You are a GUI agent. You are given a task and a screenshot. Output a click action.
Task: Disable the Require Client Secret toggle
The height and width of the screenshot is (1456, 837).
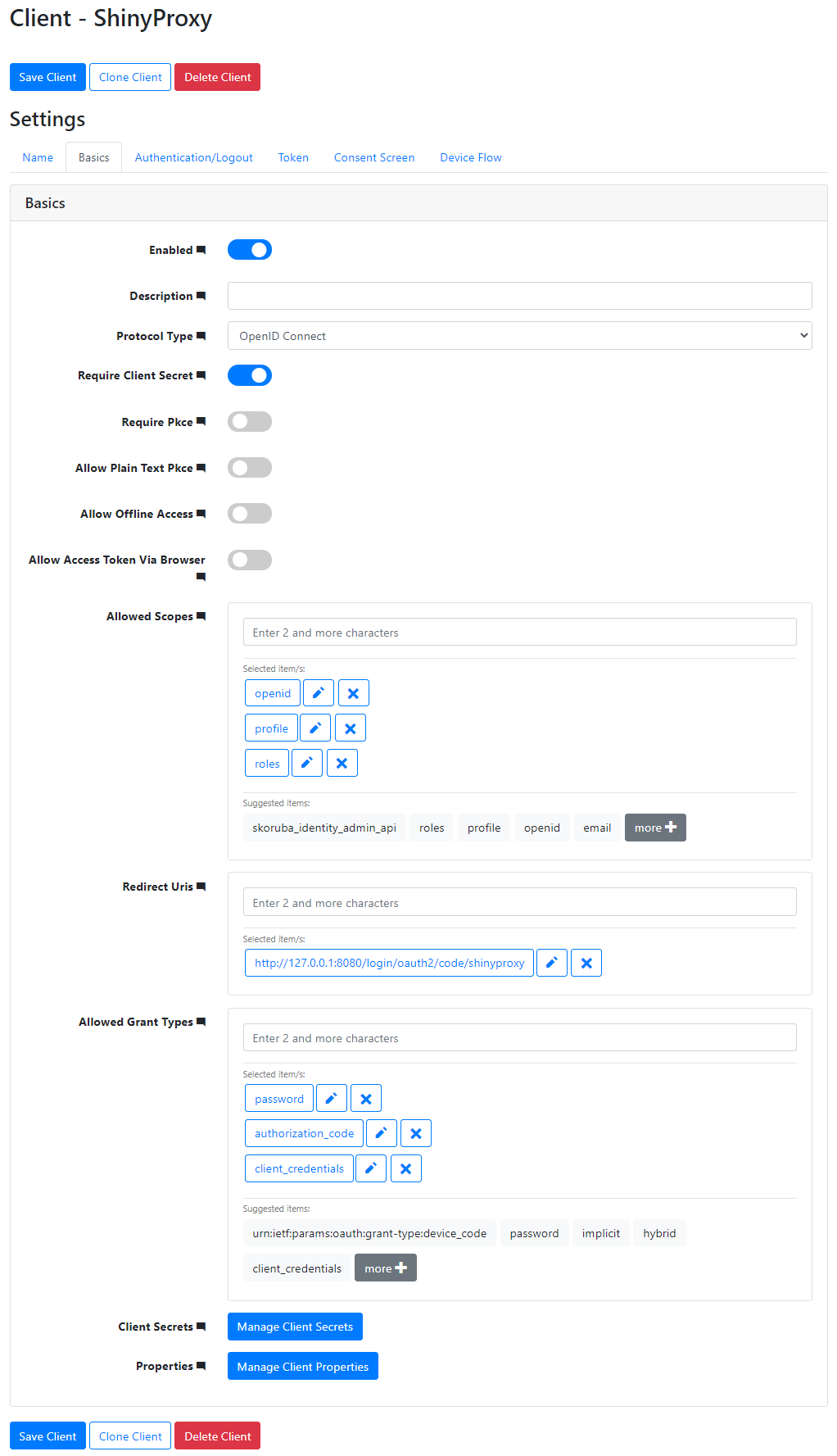[250, 375]
